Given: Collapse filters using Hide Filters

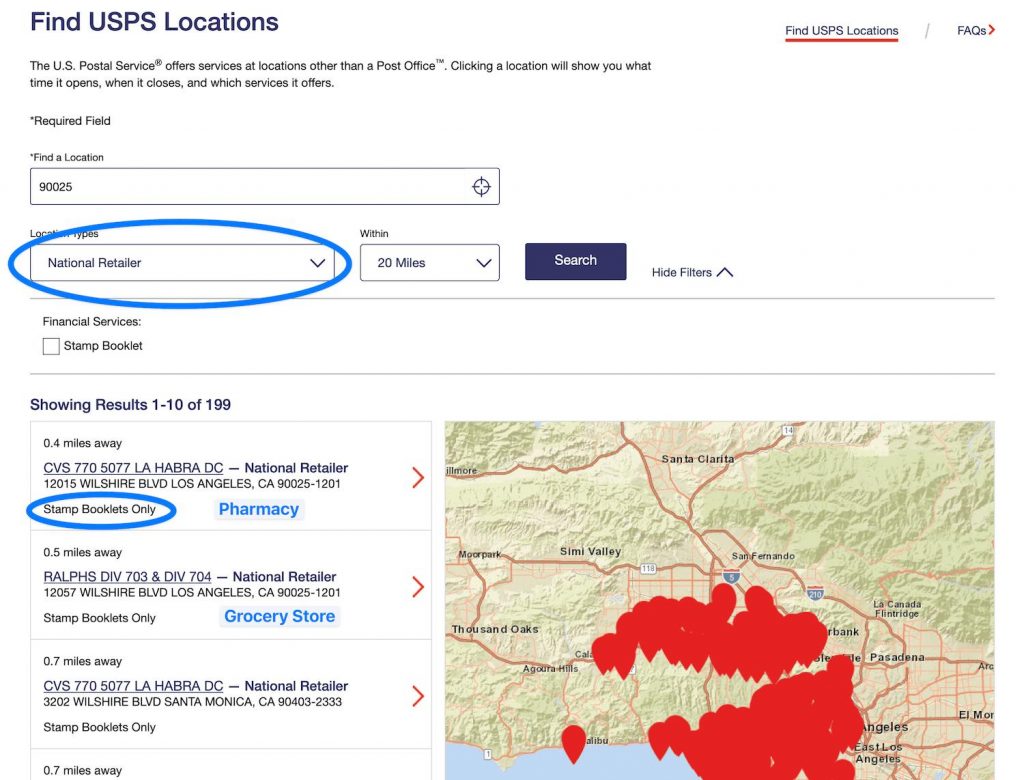Looking at the screenshot, I should click(692, 272).
